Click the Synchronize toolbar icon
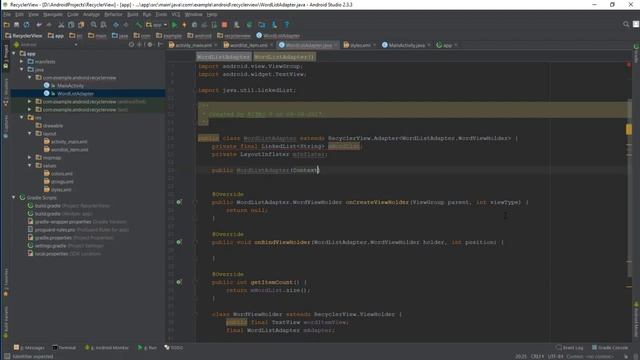640x360 pixels. point(26,25)
